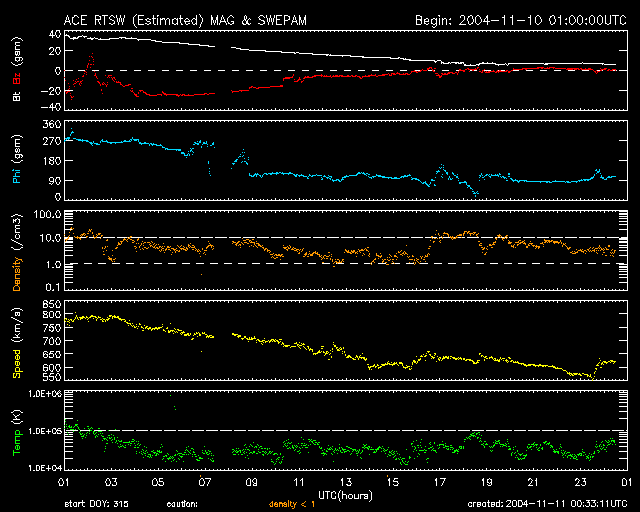Click the 'Begin: 2004-11-10 01:00:00UTC' text

(521, 20)
